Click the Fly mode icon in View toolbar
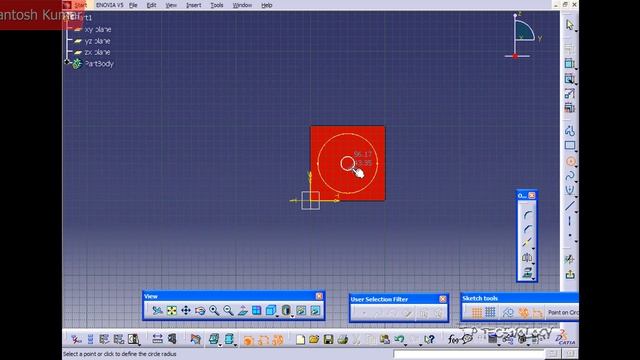Image resolution: width=640 pixels, height=360 pixels. (157, 311)
